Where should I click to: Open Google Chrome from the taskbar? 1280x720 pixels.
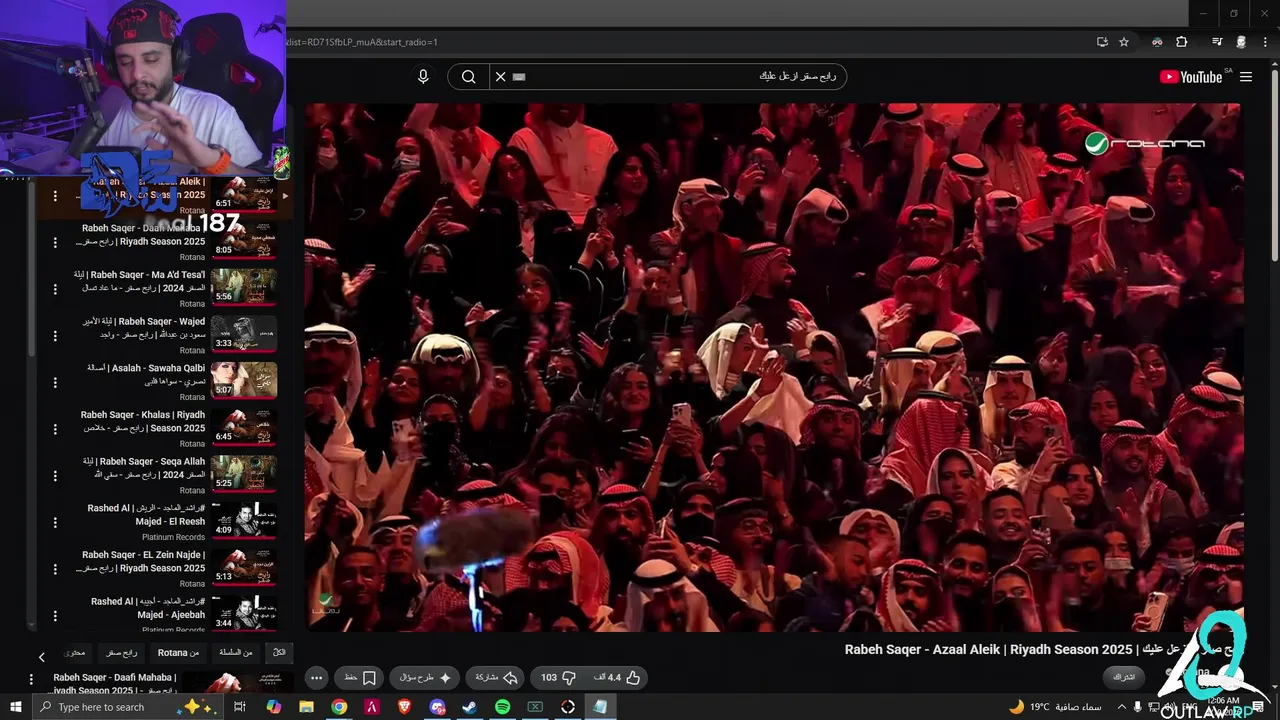tap(339, 707)
